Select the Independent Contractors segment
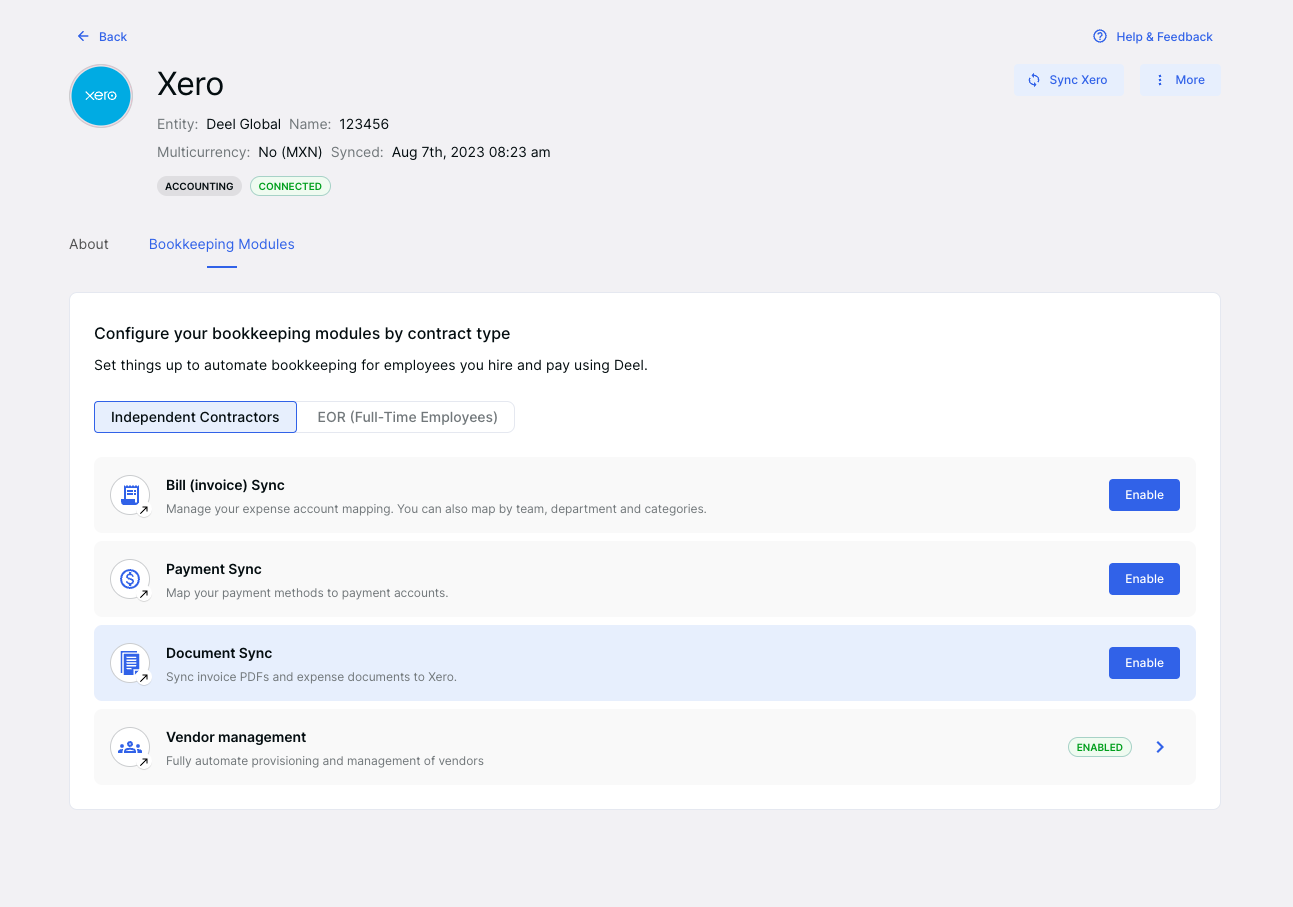The image size is (1293, 907). pyautogui.click(x=195, y=417)
